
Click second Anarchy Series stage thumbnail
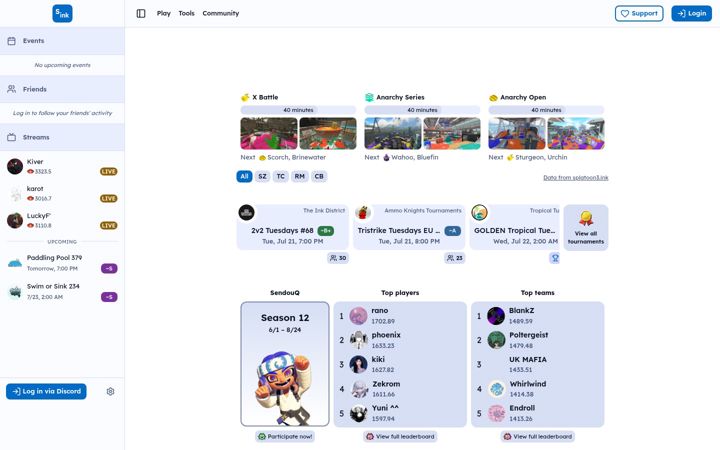pos(452,134)
